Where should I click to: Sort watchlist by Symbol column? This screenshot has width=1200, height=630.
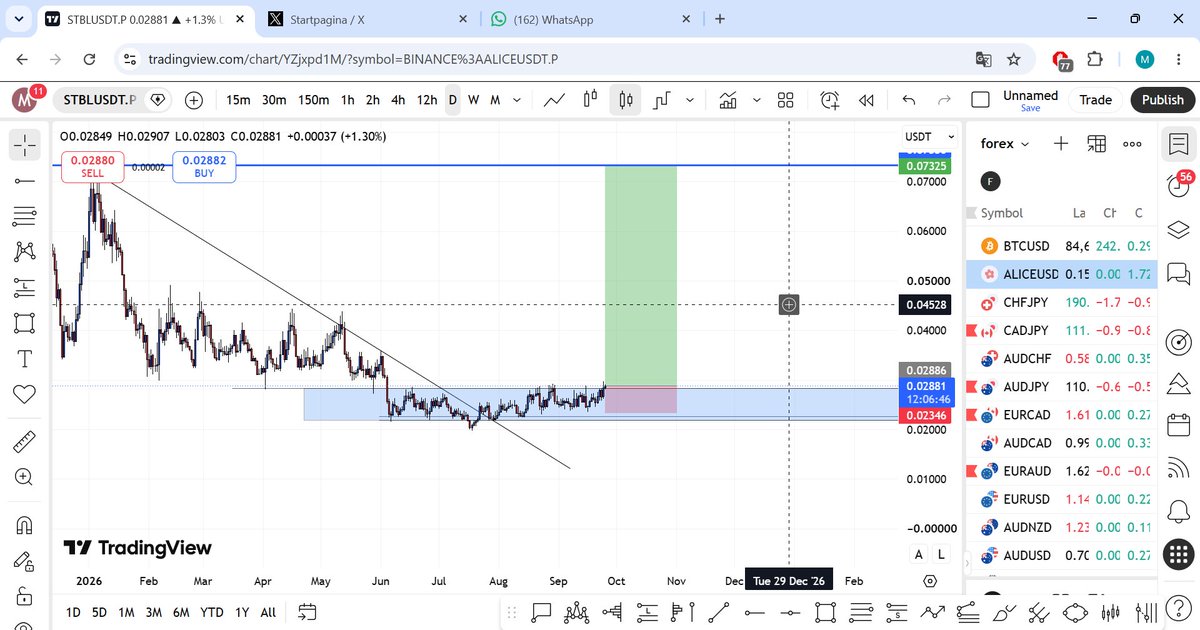click(1002, 213)
